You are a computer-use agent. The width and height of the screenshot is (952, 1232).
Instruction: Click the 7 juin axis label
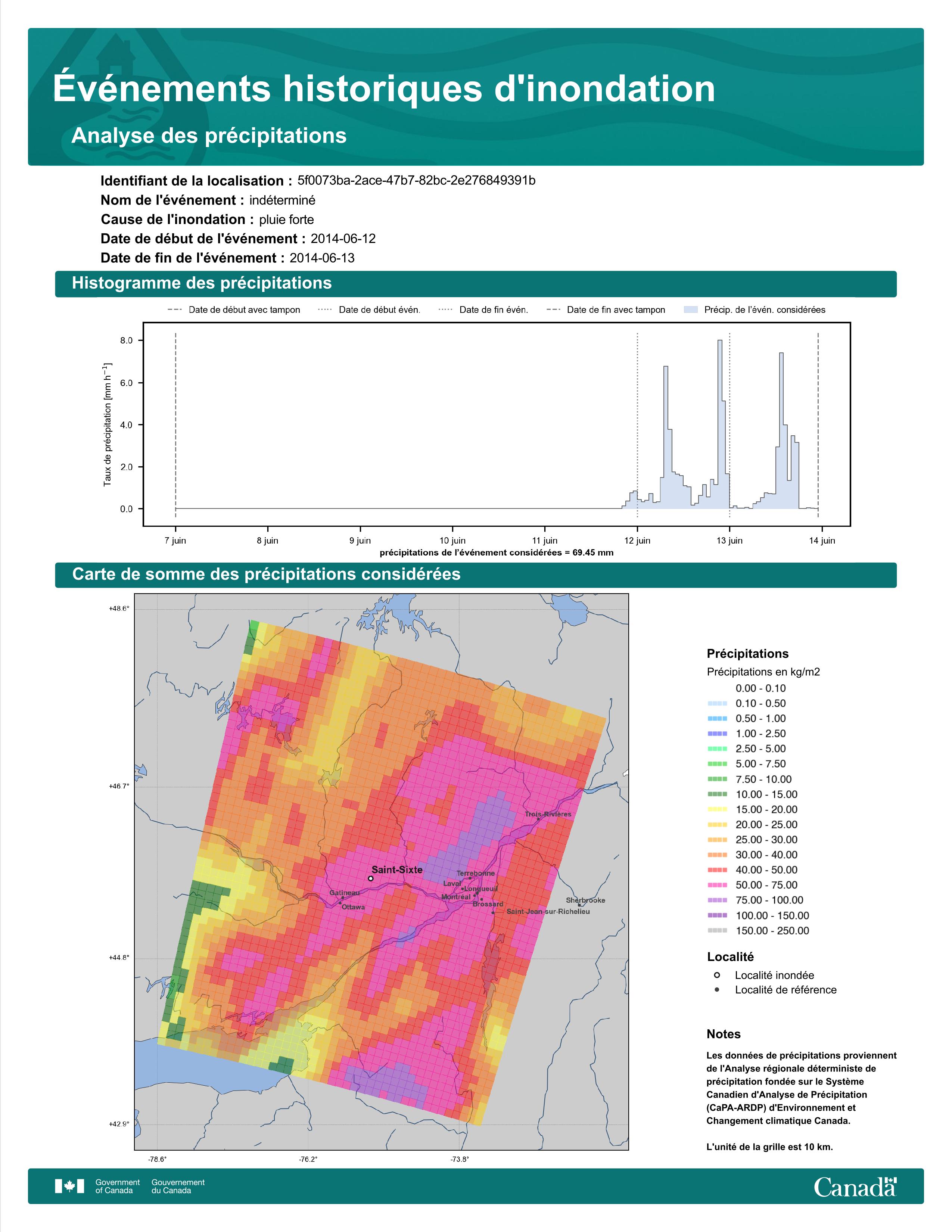(175, 541)
